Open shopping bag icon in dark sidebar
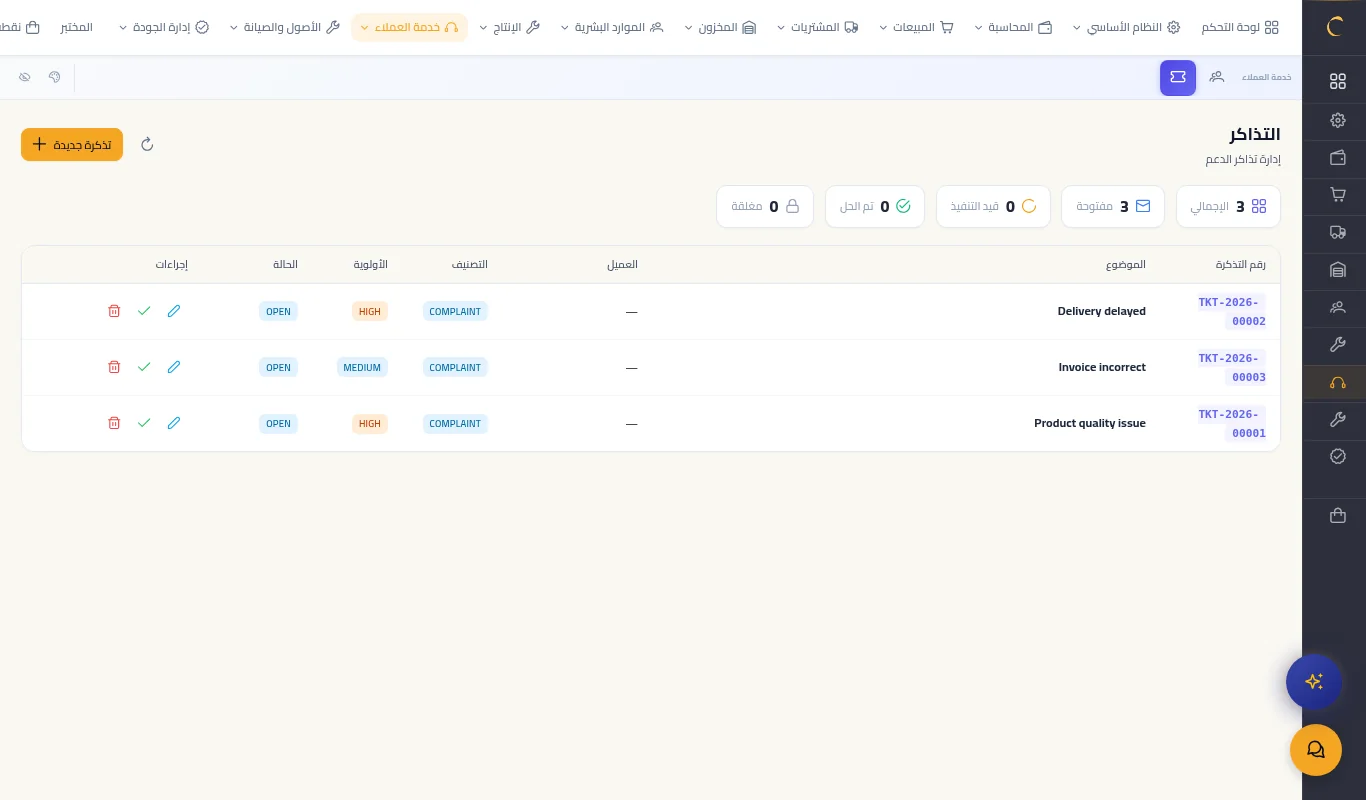 pos(1338,516)
